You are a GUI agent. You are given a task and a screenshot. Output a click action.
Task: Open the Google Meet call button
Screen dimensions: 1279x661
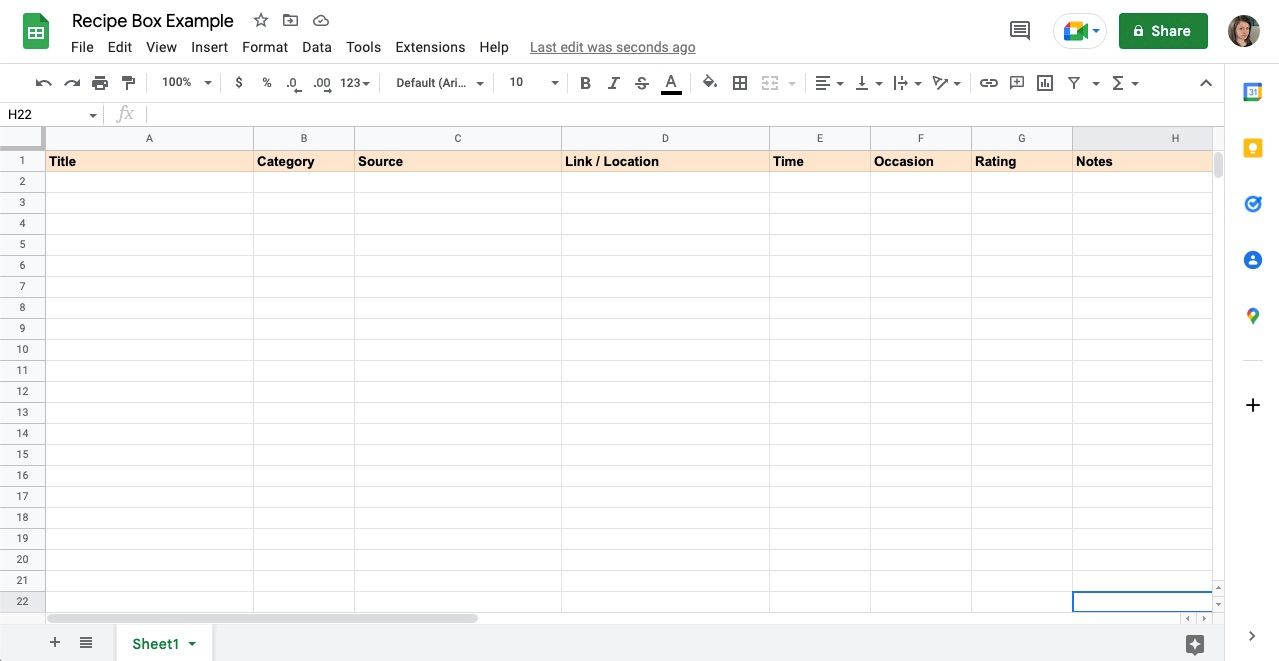(x=1080, y=31)
